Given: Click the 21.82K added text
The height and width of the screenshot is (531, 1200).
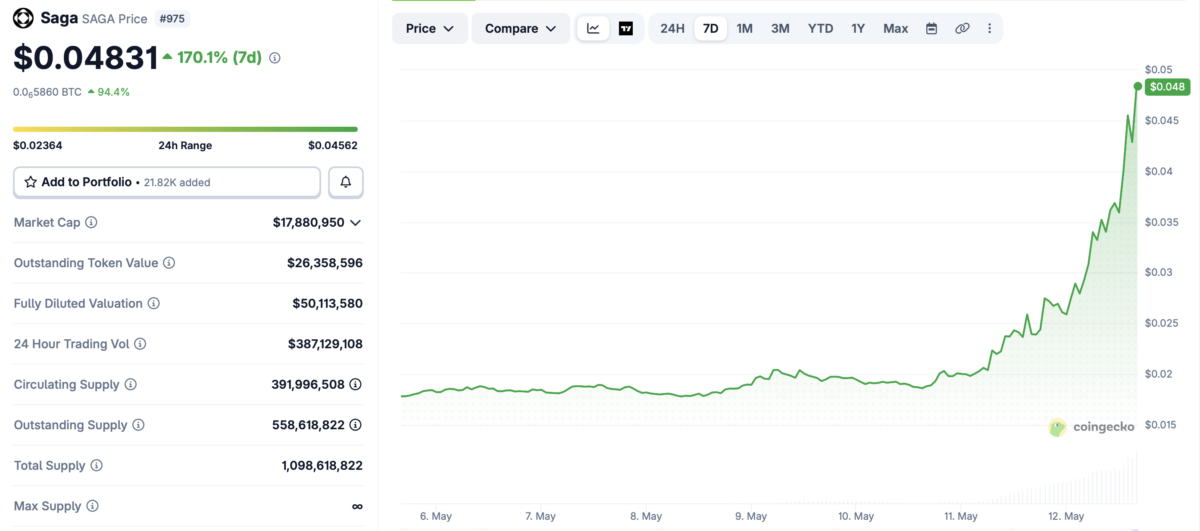Looking at the screenshot, I should pos(177,182).
